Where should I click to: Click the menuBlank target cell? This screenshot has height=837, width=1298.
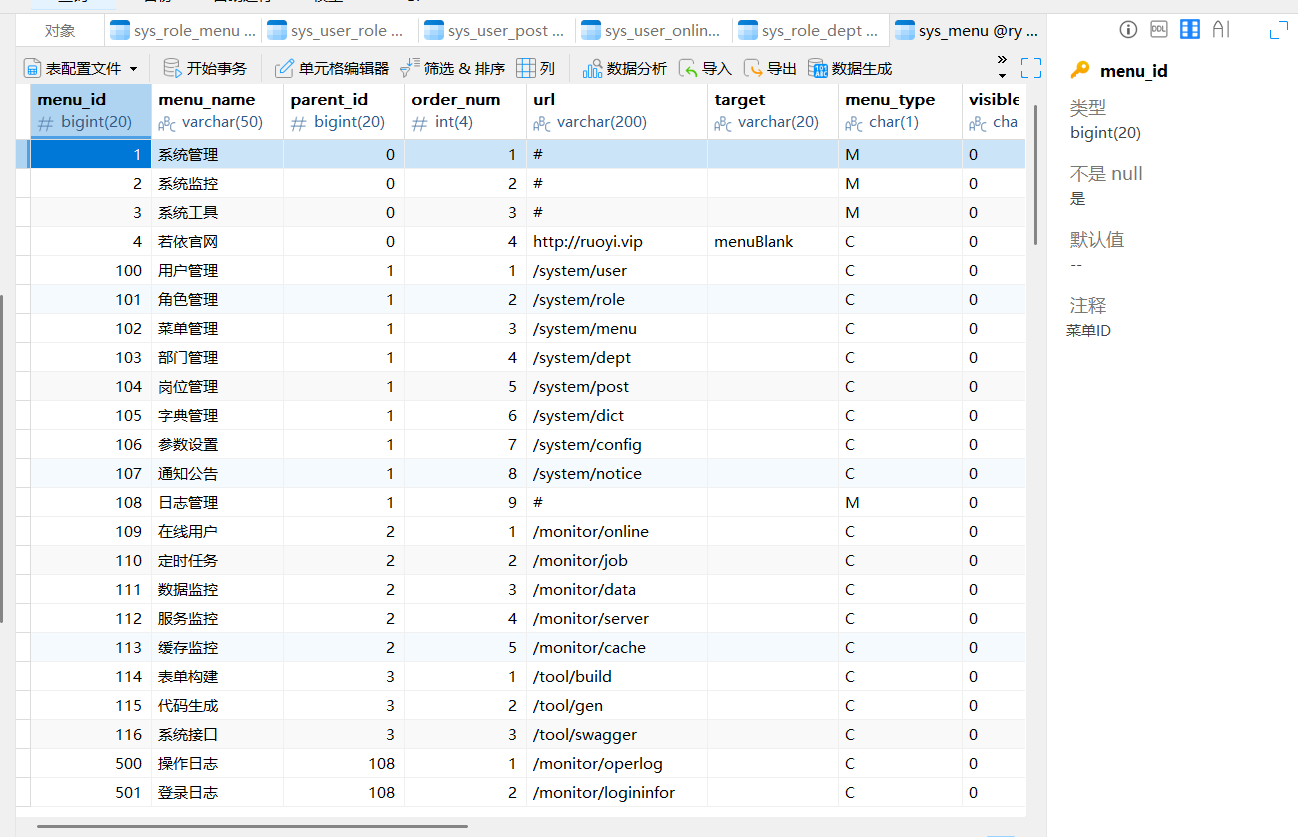pos(773,241)
